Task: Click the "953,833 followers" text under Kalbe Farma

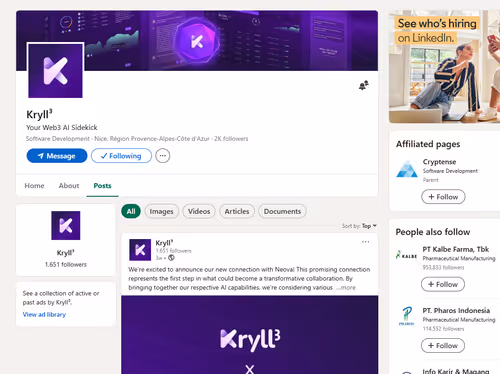Action: (x=443, y=267)
